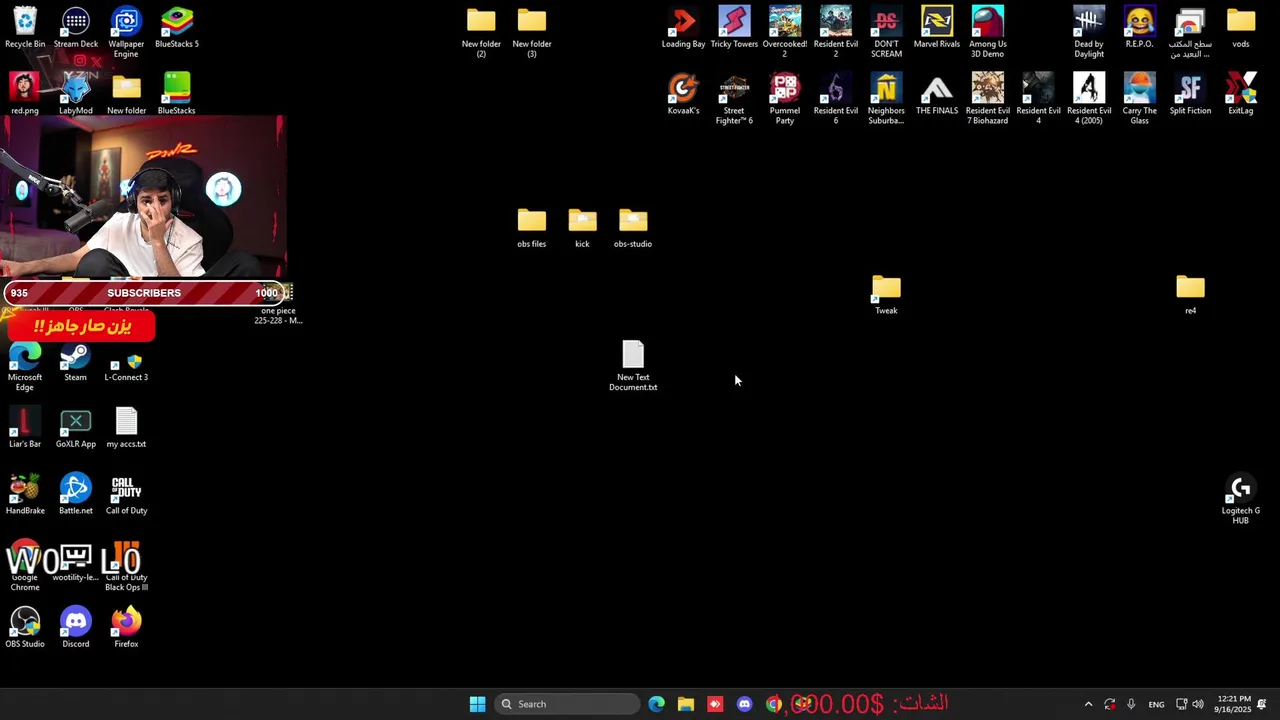The image size is (1280, 720).
Task: Select the New folder (2) folder
Action: point(481,32)
